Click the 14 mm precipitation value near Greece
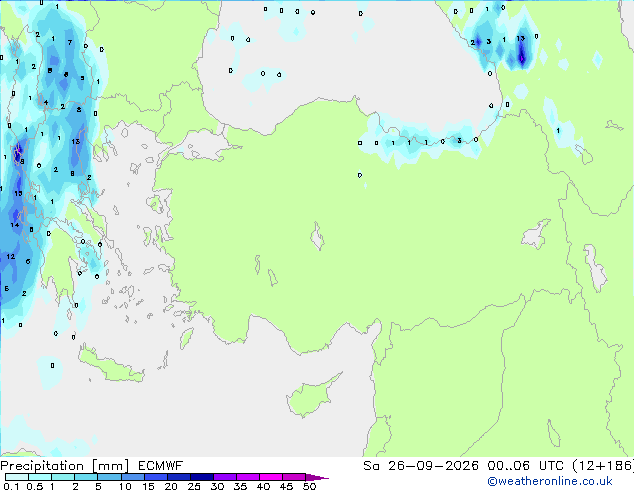634x490 pixels. coord(15,225)
